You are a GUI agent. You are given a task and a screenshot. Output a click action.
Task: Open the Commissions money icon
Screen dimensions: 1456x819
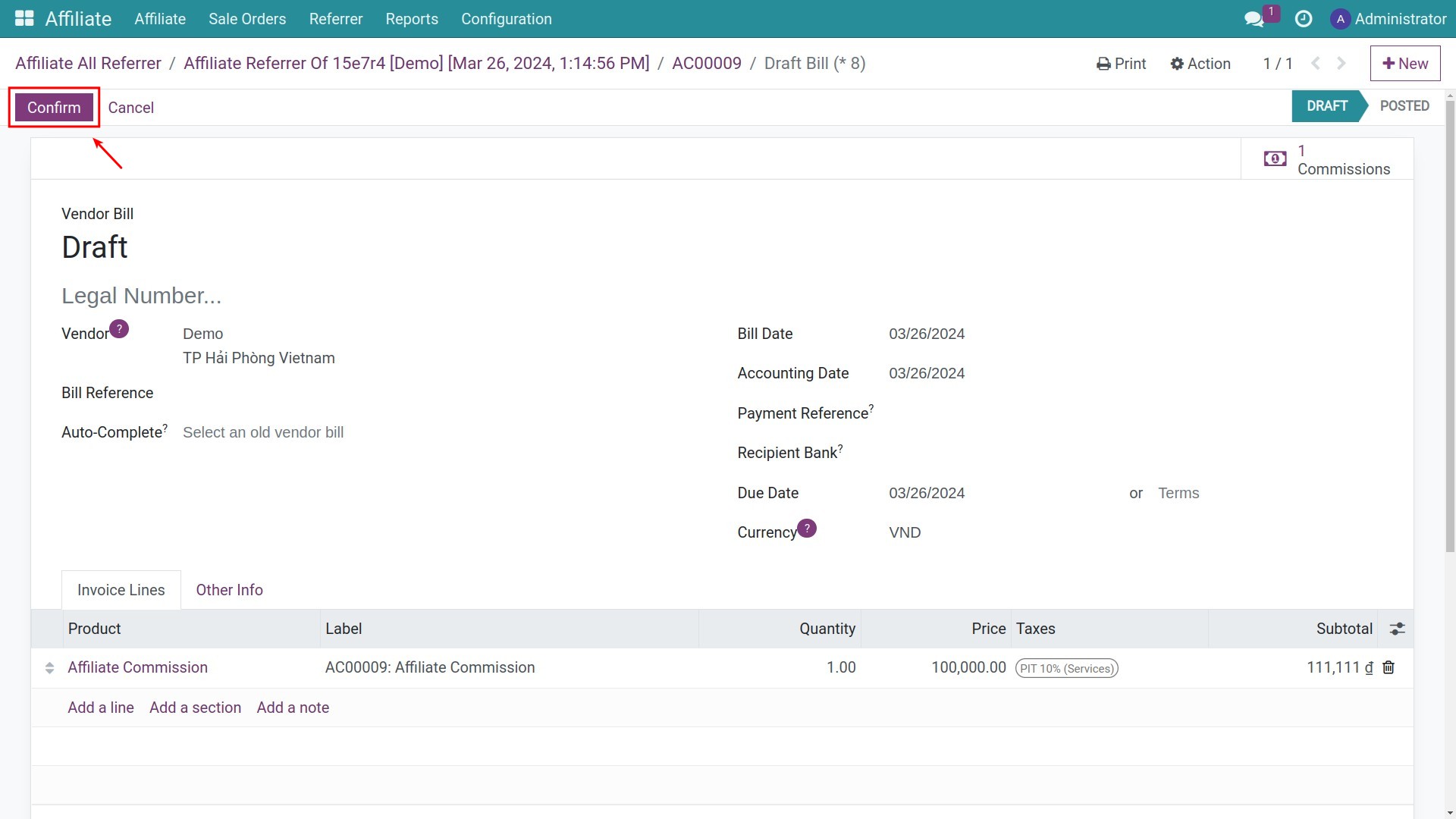click(x=1276, y=158)
